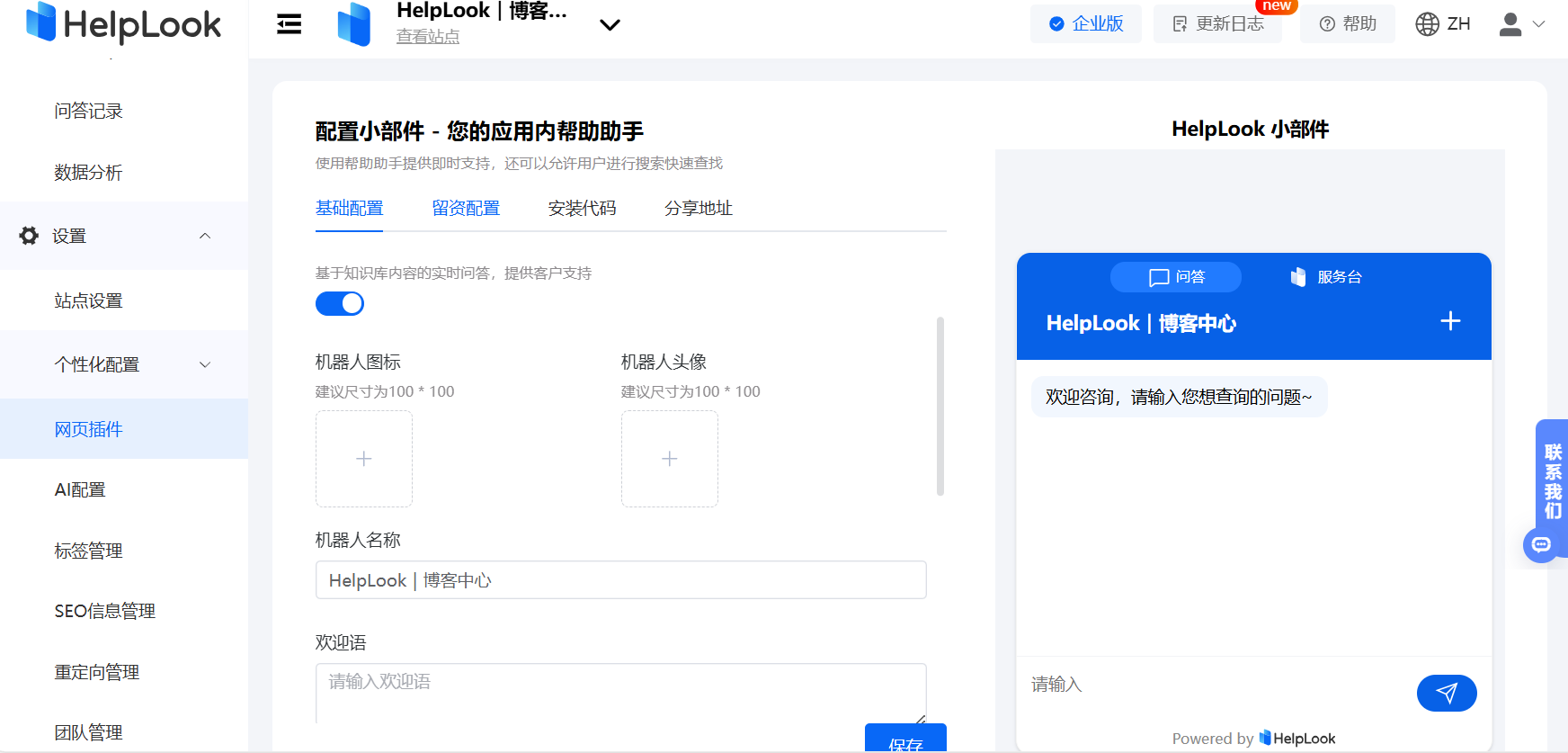Open the 帮助 help button
The image size is (1568, 753).
click(x=1348, y=24)
